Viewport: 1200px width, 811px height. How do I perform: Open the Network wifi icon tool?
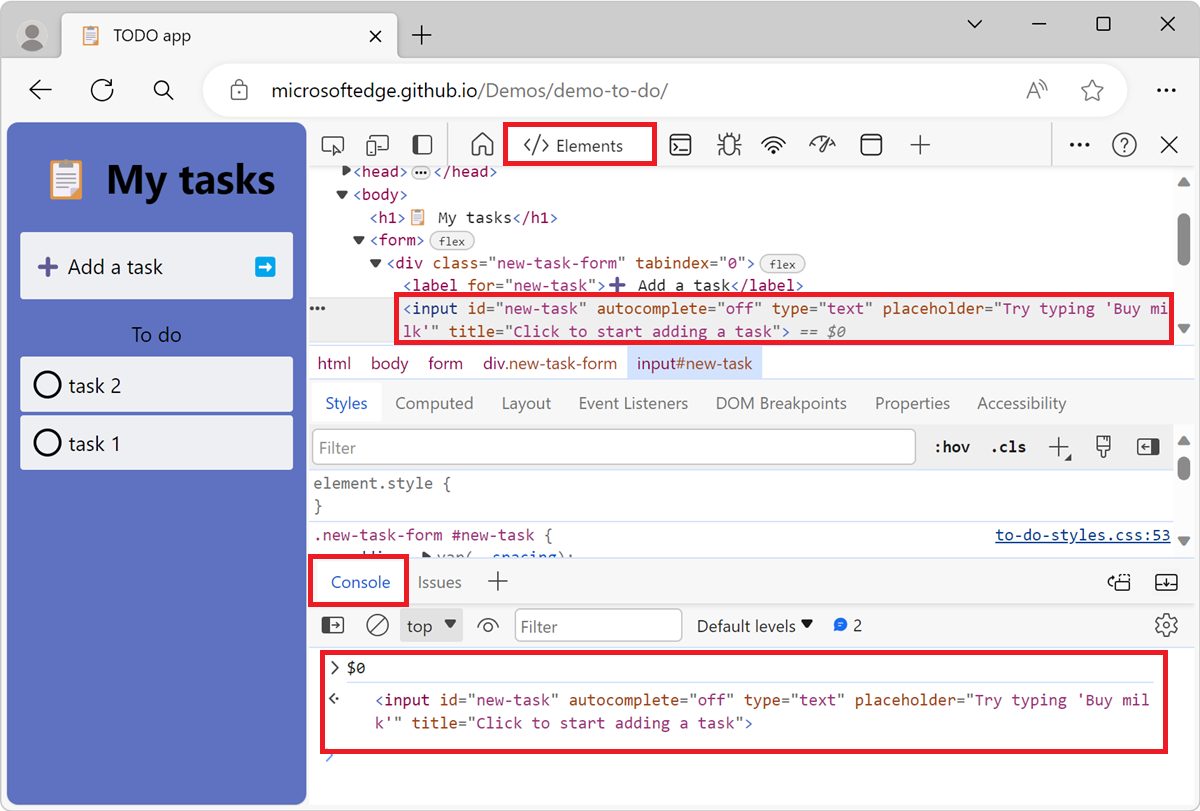pos(773,145)
